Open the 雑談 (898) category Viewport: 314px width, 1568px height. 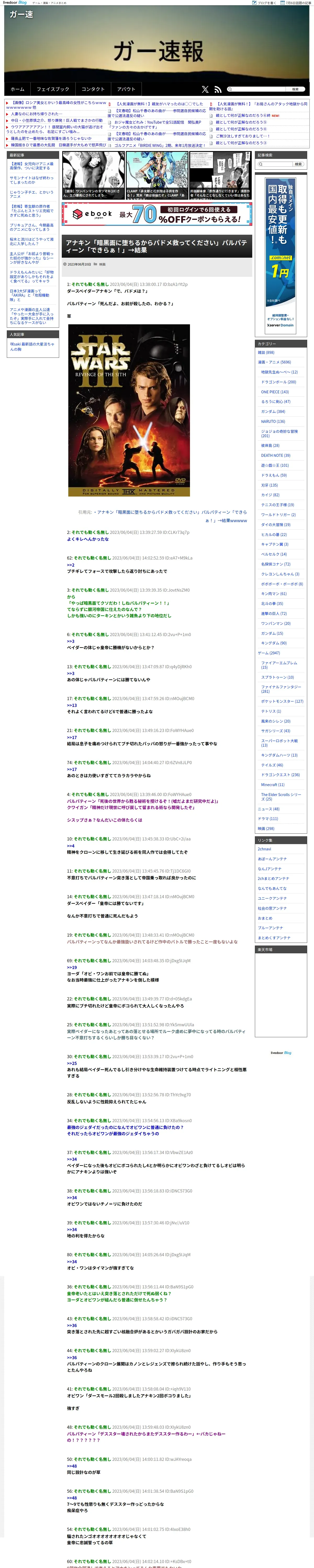[x=266, y=353]
